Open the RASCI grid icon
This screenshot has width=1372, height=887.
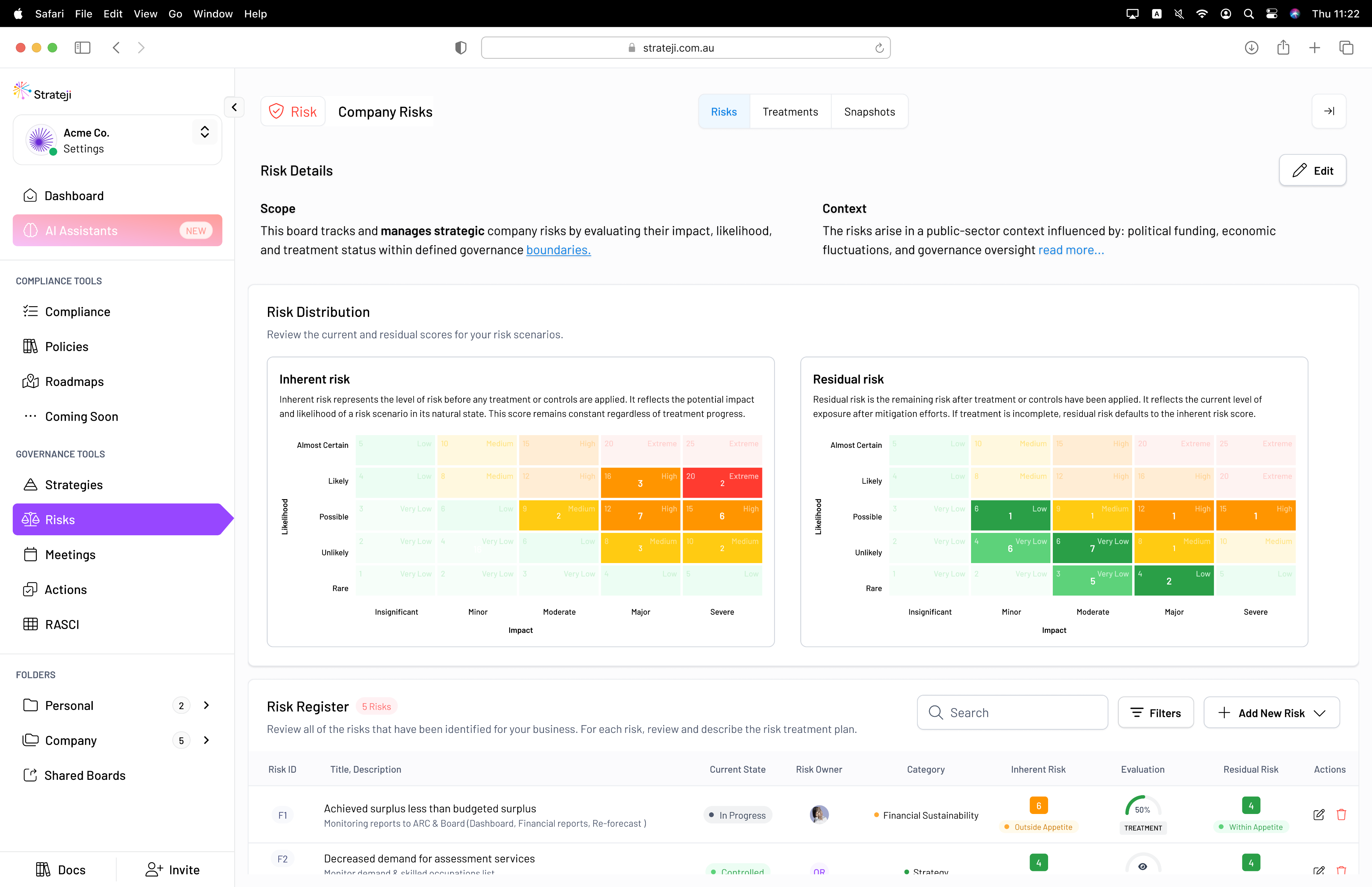click(30, 624)
